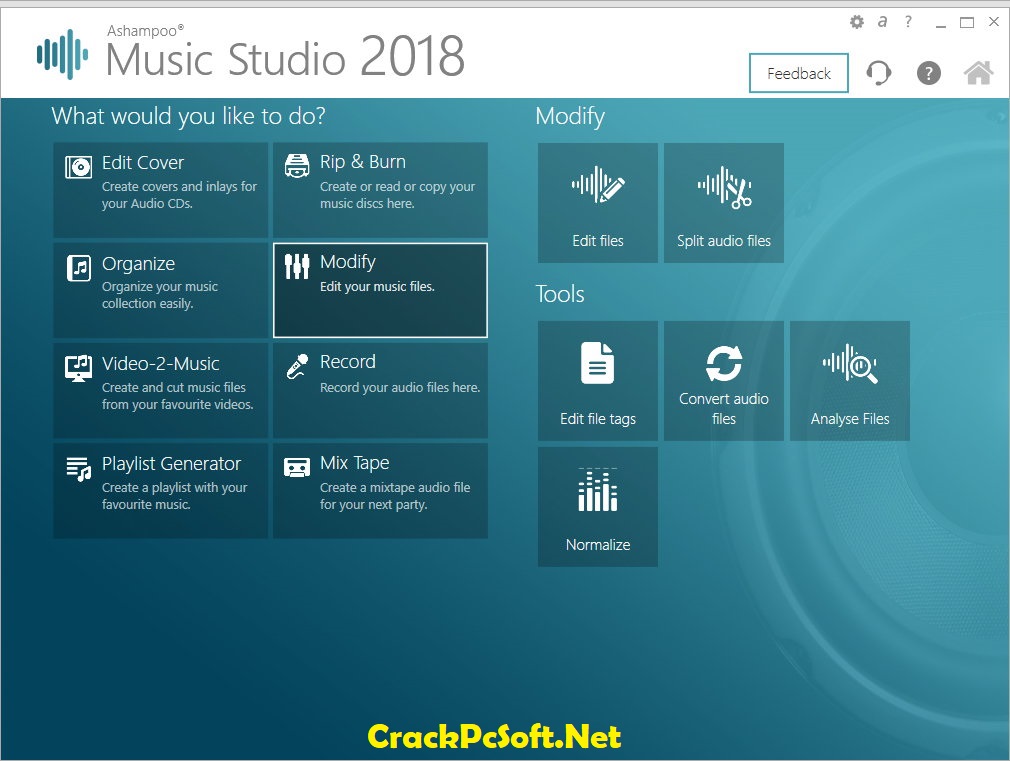Click the Ashampoo waveform logo
This screenshot has width=1010, height=761.
[62, 54]
